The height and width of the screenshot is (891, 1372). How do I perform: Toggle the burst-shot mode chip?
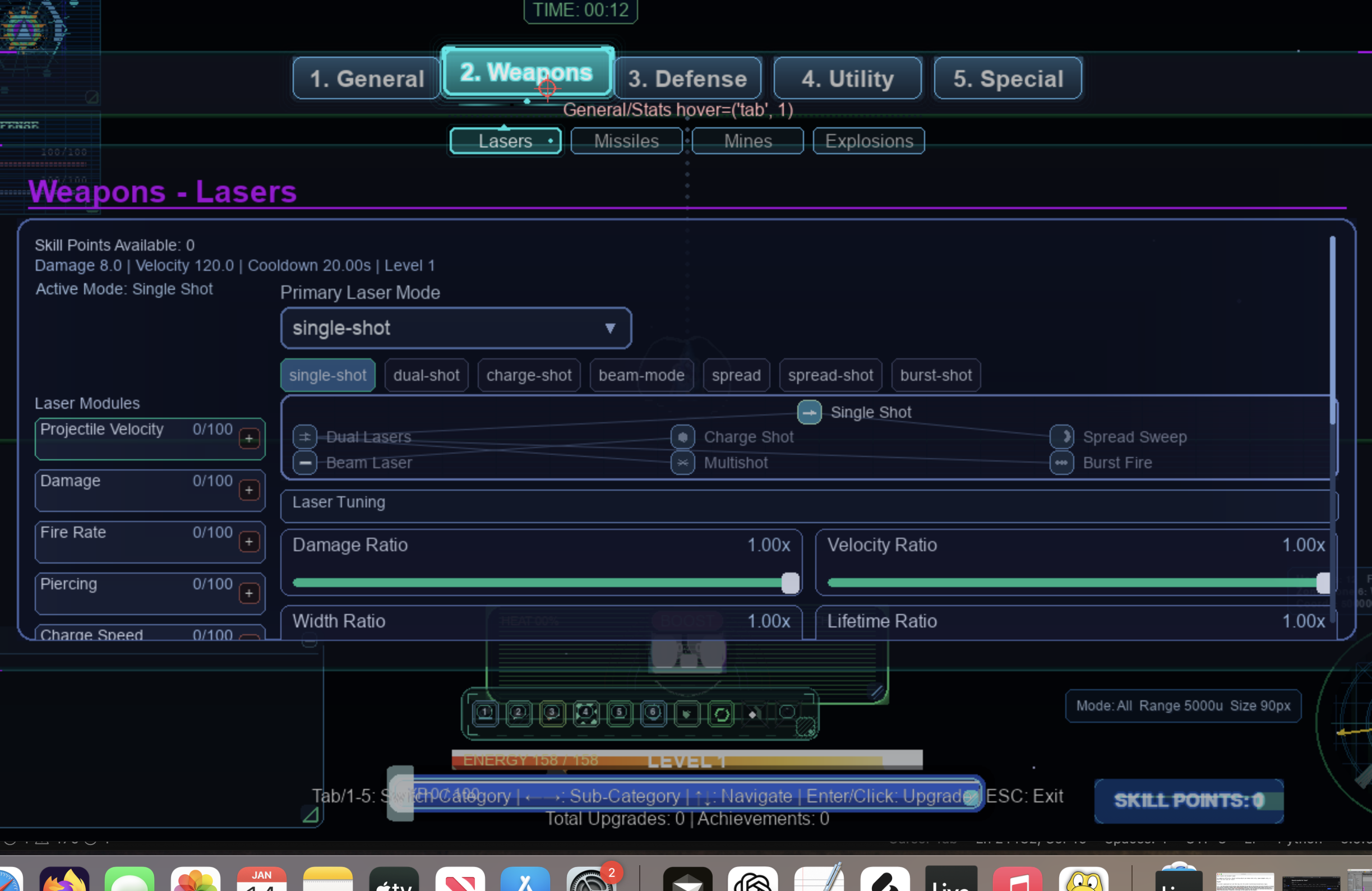pyautogui.click(x=936, y=376)
